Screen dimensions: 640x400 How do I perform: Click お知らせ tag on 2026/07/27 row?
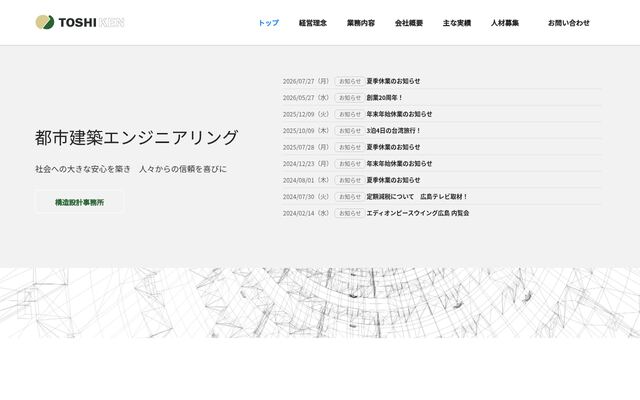tap(350, 81)
